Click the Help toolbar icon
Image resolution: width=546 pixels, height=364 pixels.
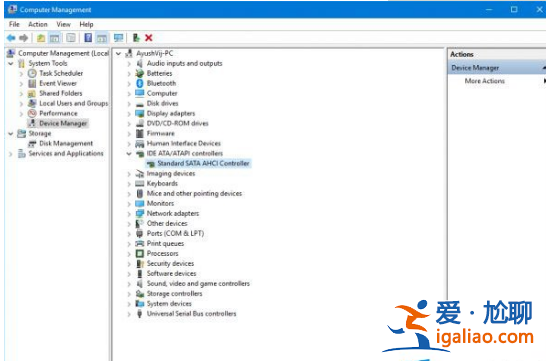click(88, 38)
